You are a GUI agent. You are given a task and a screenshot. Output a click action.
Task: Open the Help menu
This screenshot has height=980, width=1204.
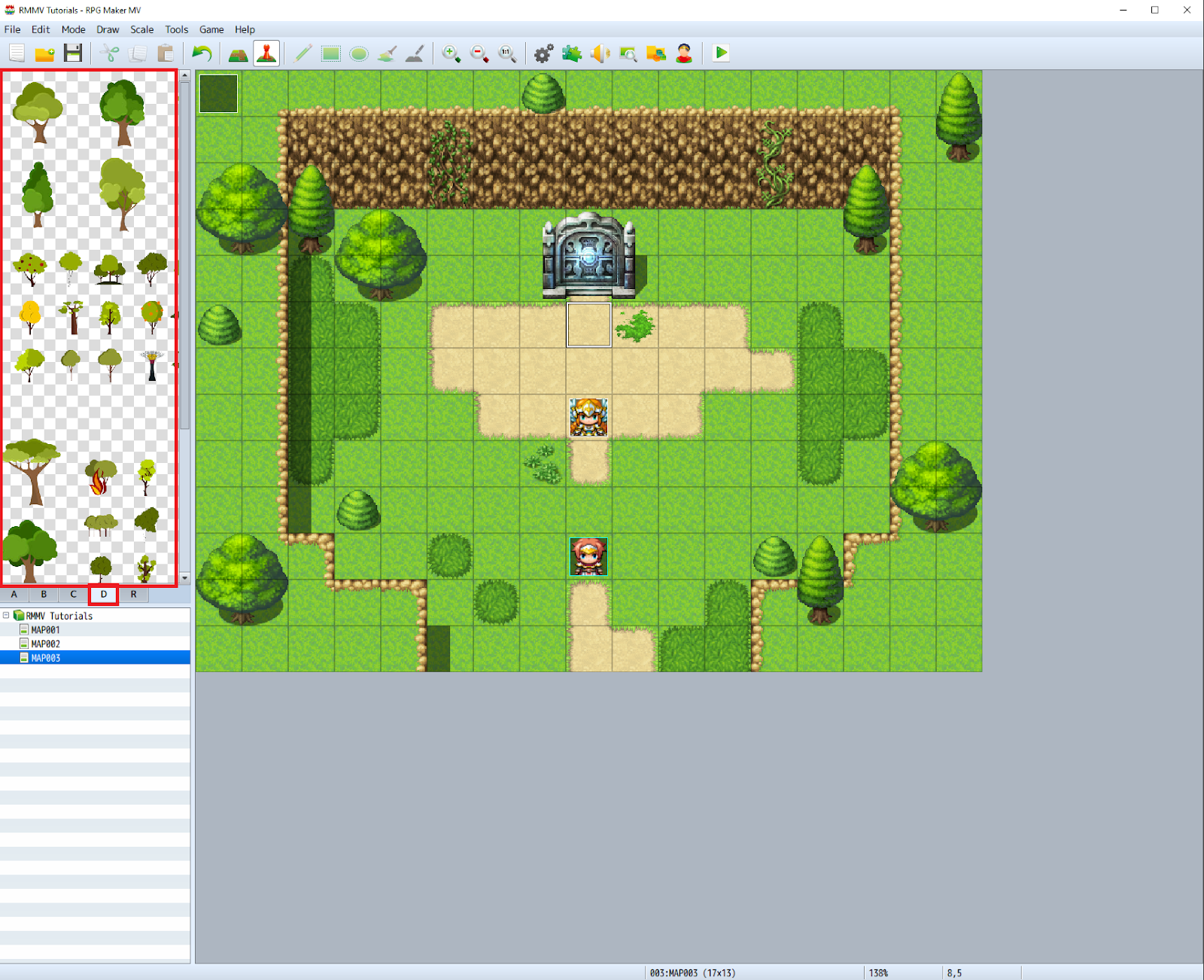tap(245, 29)
